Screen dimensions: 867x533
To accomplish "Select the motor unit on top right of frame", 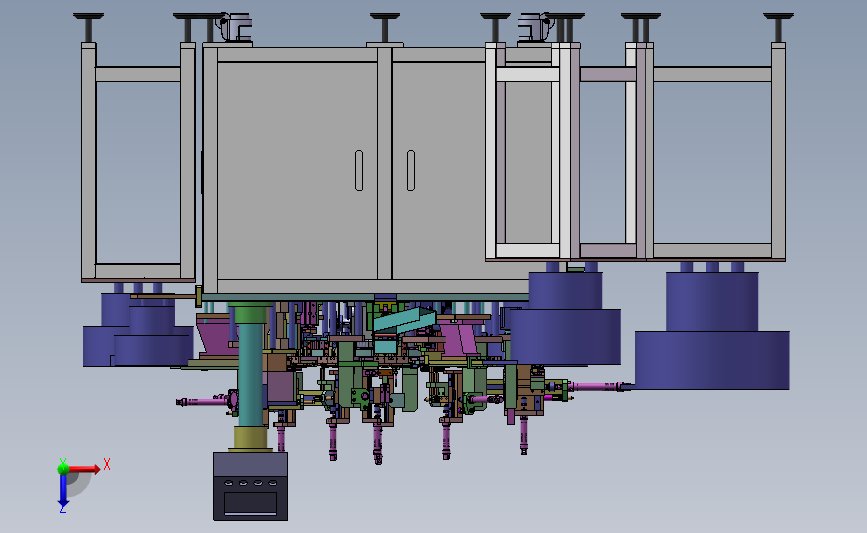I will [x=535, y=27].
